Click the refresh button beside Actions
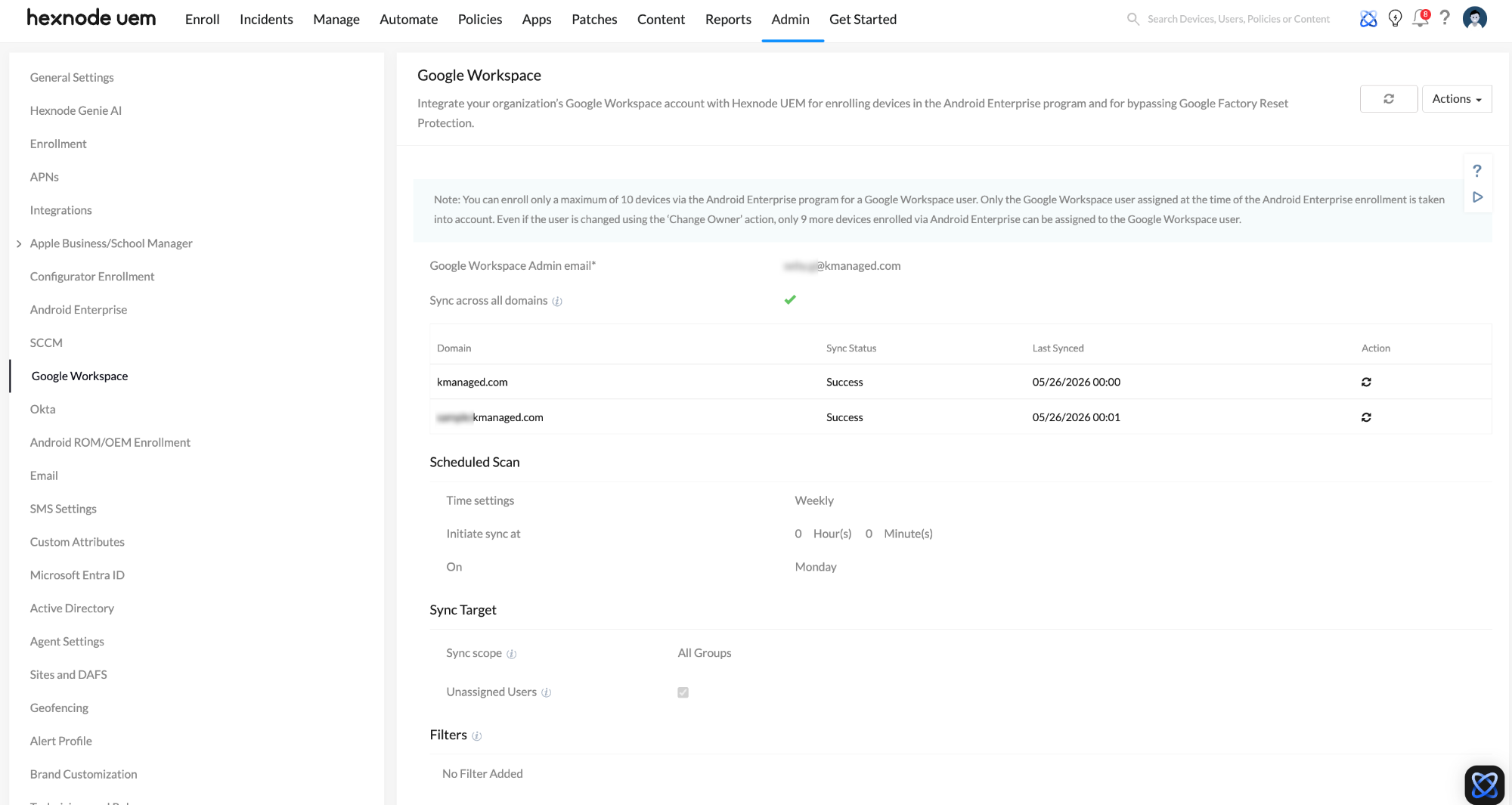 pyautogui.click(x=1389, y=99)
